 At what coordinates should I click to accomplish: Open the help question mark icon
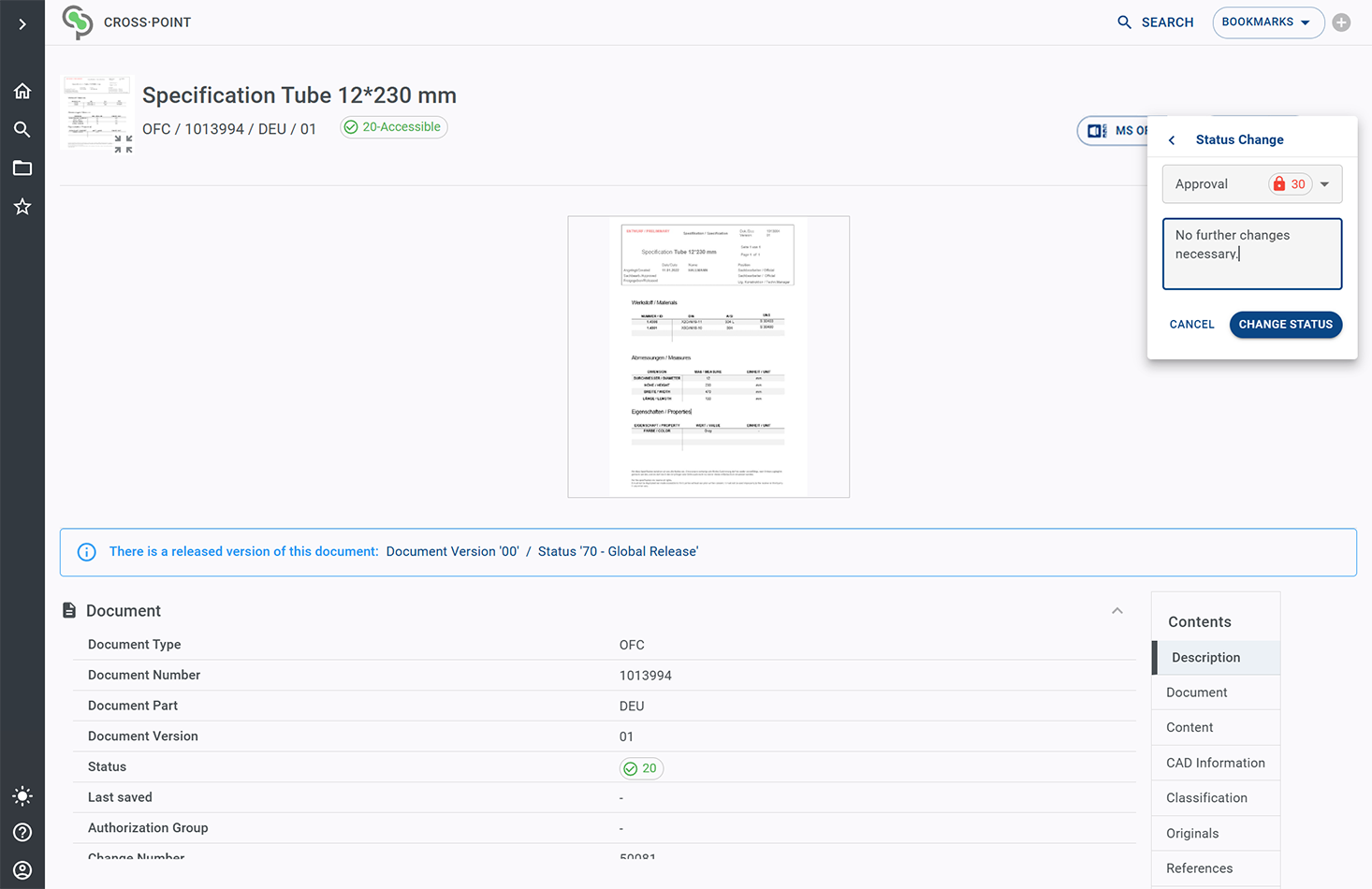(x=22, y=833)
